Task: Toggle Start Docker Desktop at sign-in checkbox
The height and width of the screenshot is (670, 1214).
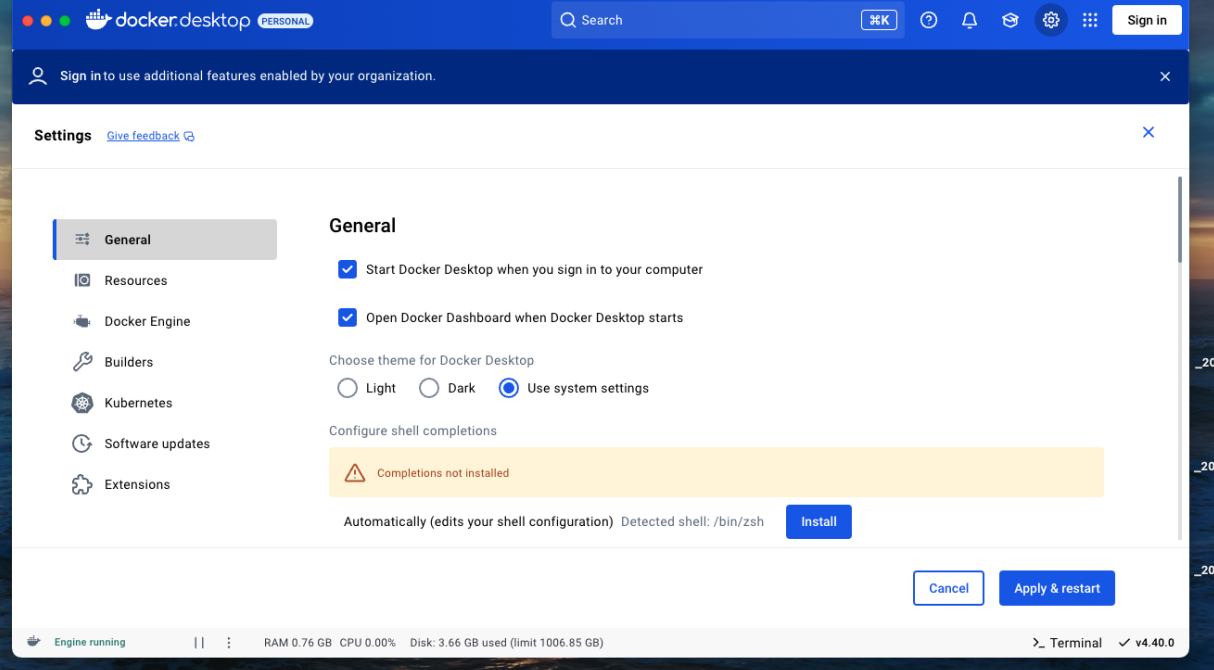Action: 347,269
